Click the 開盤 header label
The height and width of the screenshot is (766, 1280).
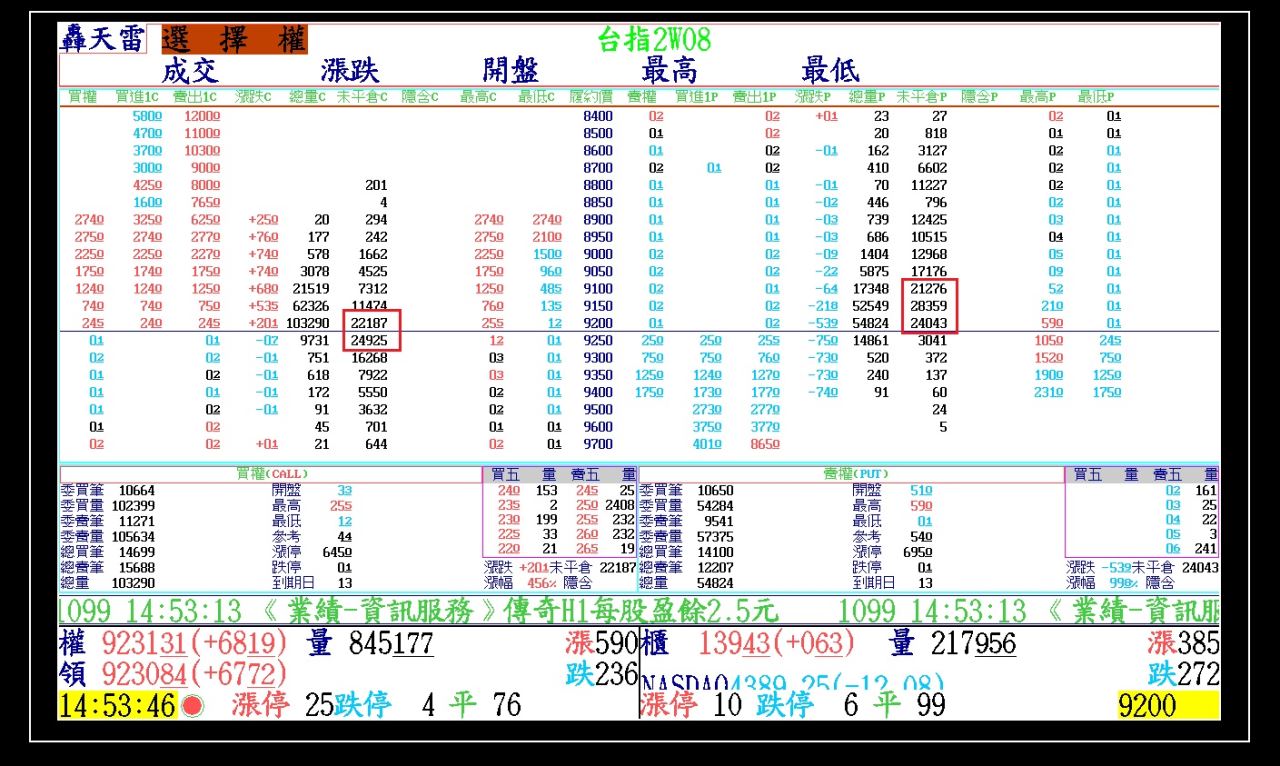(510, 71)
